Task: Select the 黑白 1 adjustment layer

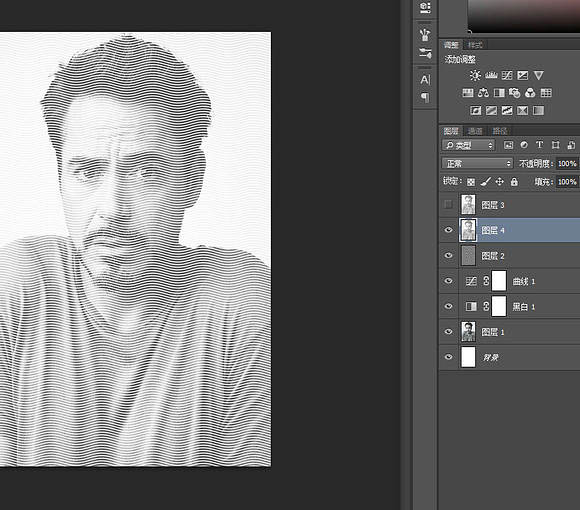Action: 510,306
